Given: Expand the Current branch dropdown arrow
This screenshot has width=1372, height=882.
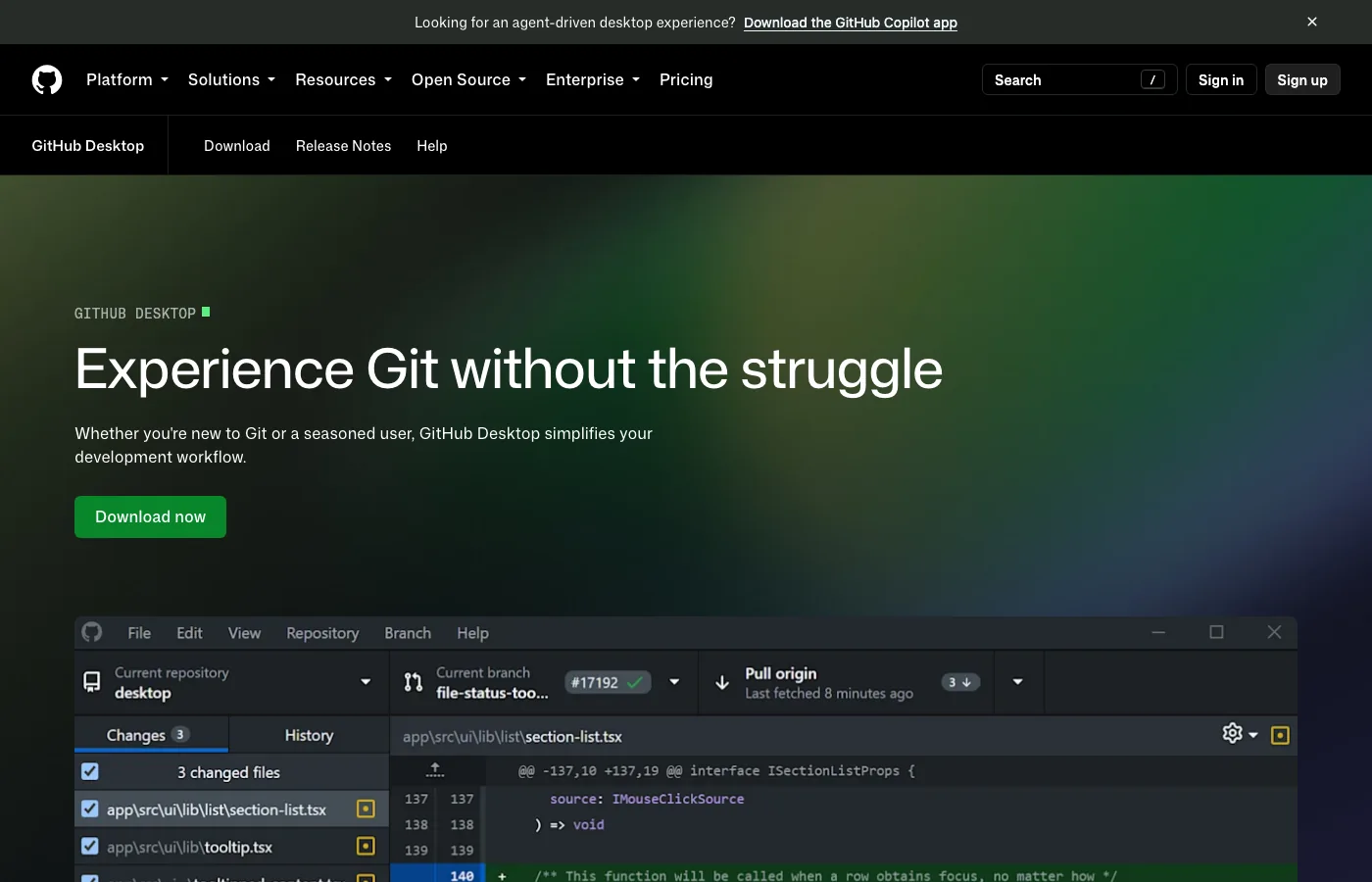Looking at the screenshot, I should click(x=674, y=682).
